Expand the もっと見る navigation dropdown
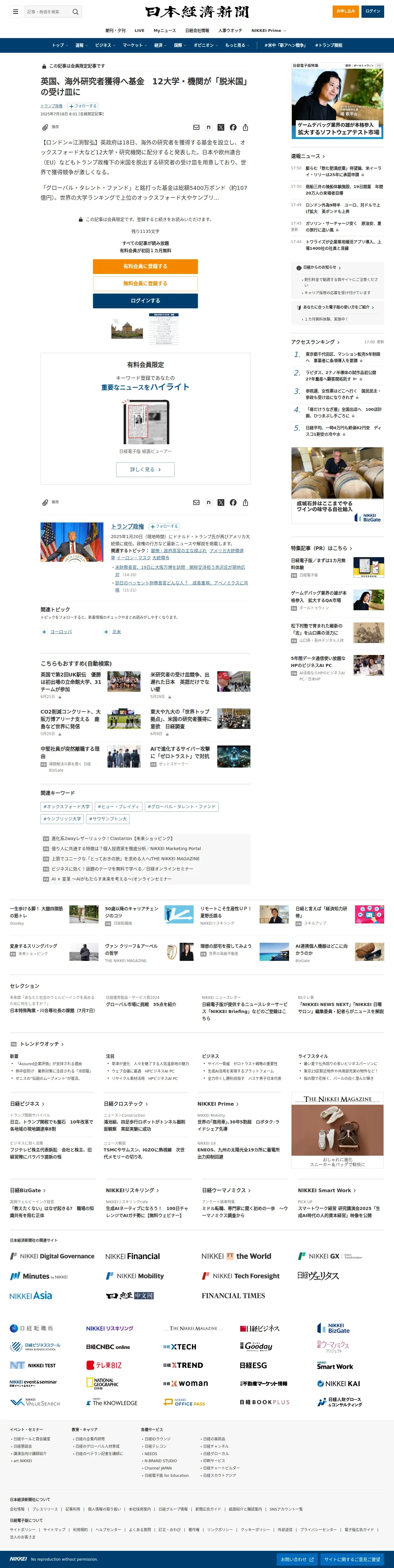The image size is (394, 1568). click(x=237, y=45)
